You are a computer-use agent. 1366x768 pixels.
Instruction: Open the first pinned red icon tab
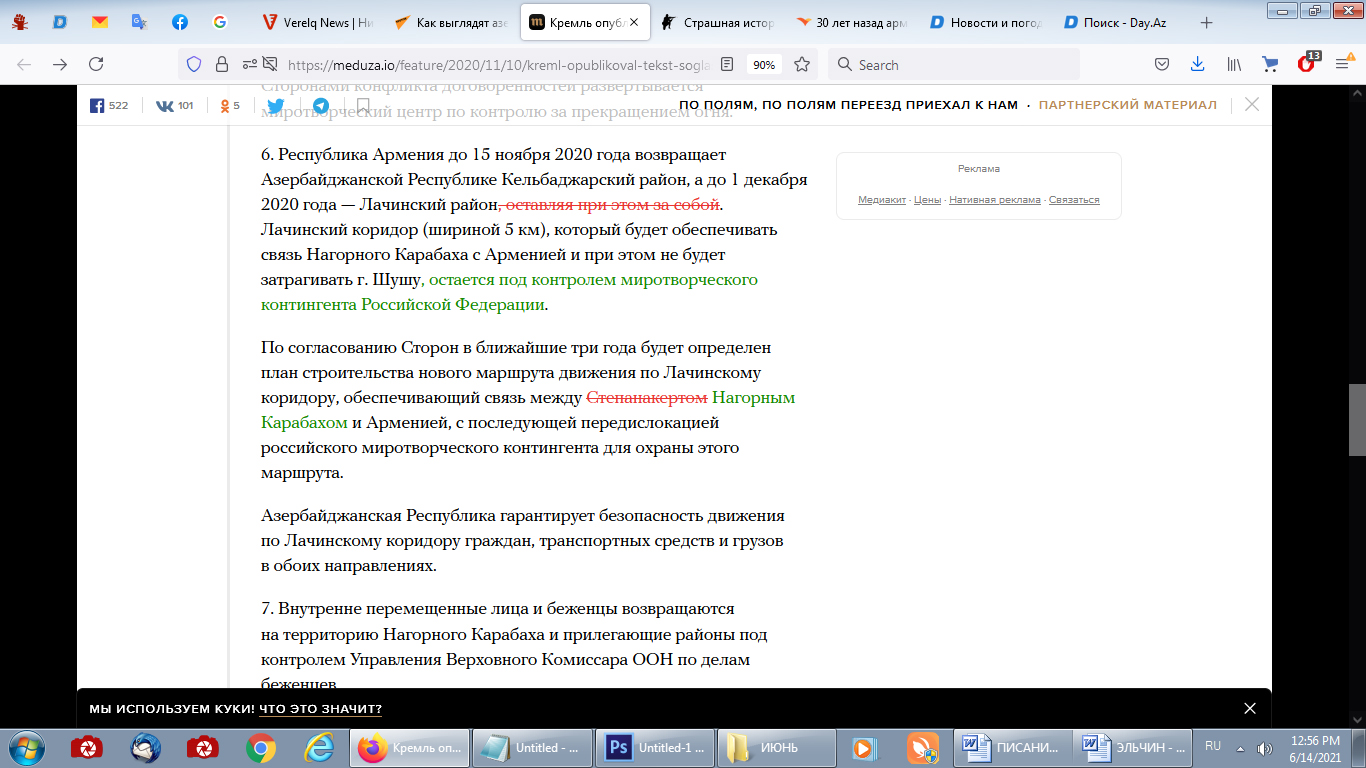tap(20, 22)
